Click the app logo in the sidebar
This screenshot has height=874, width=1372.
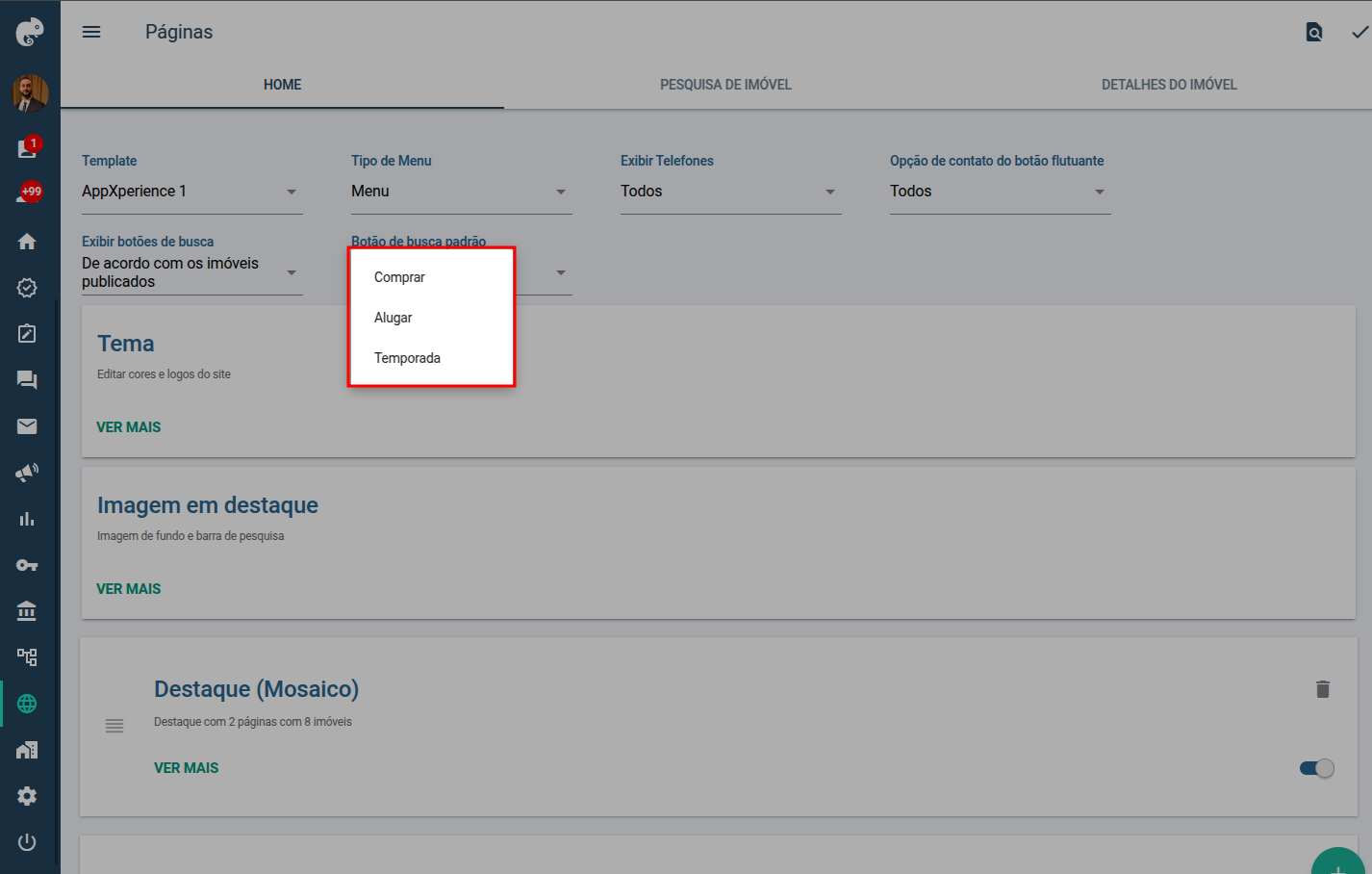coord(30,33)
